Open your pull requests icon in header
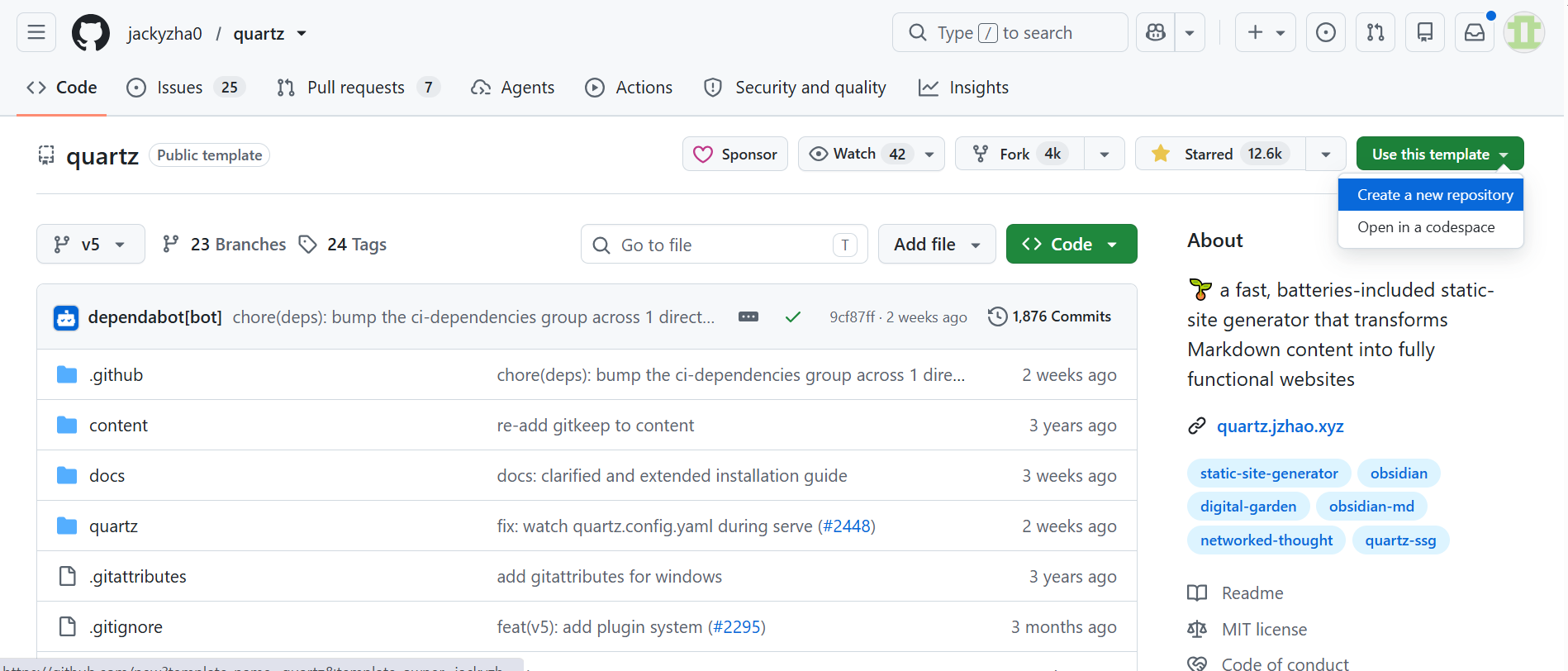 pyautogui.click(x=1376, y=32)
